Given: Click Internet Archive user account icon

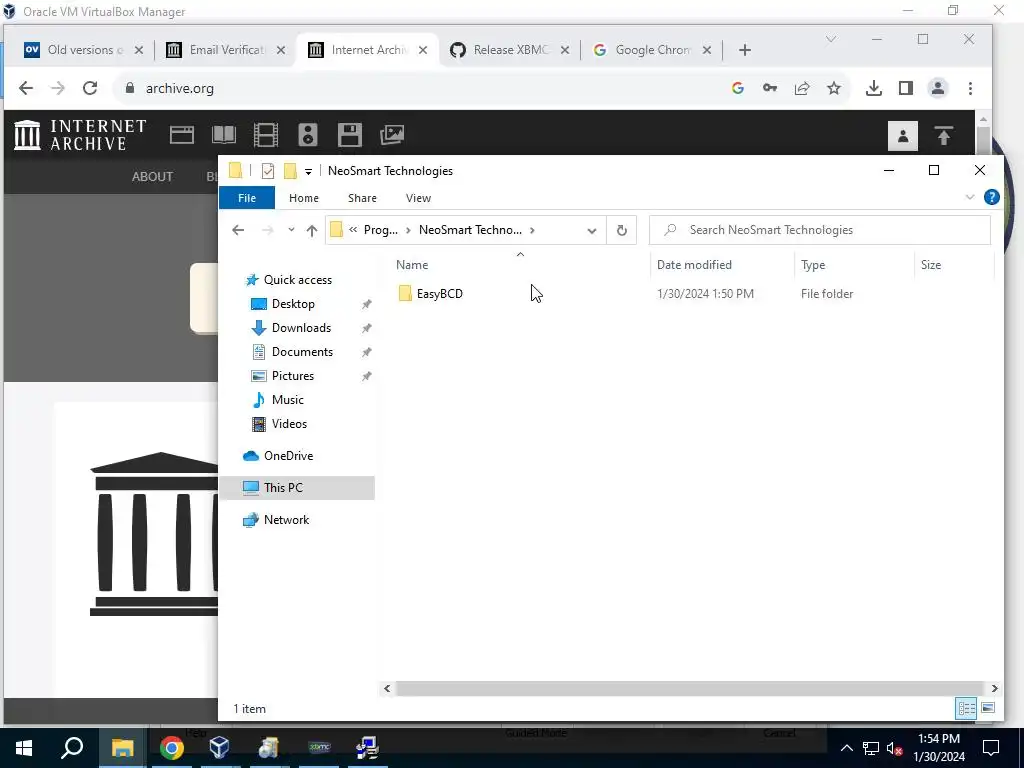Looking at the screenshot, I should 903,136.
